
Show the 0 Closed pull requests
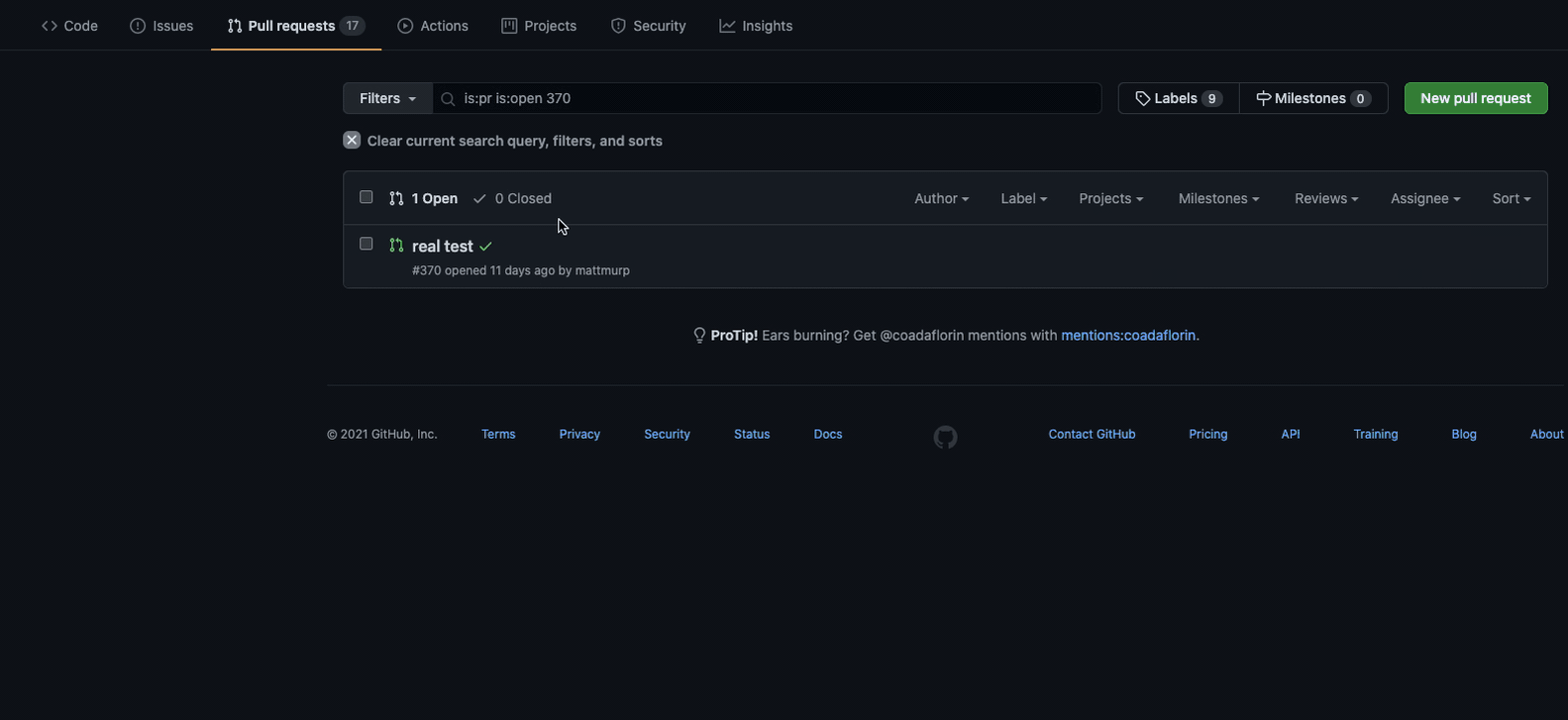pyautogui.click(x=512, y=198)
